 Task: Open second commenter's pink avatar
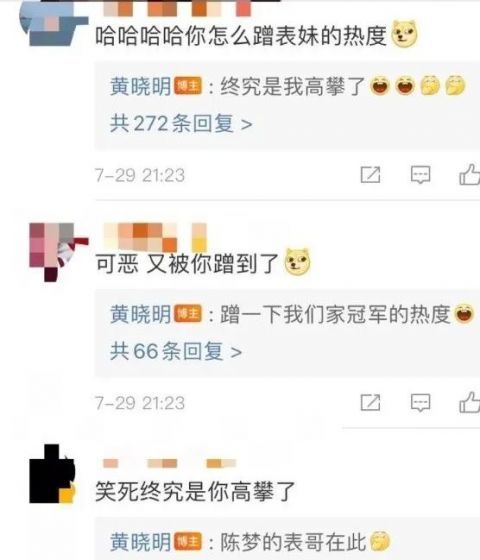[58, 252]
